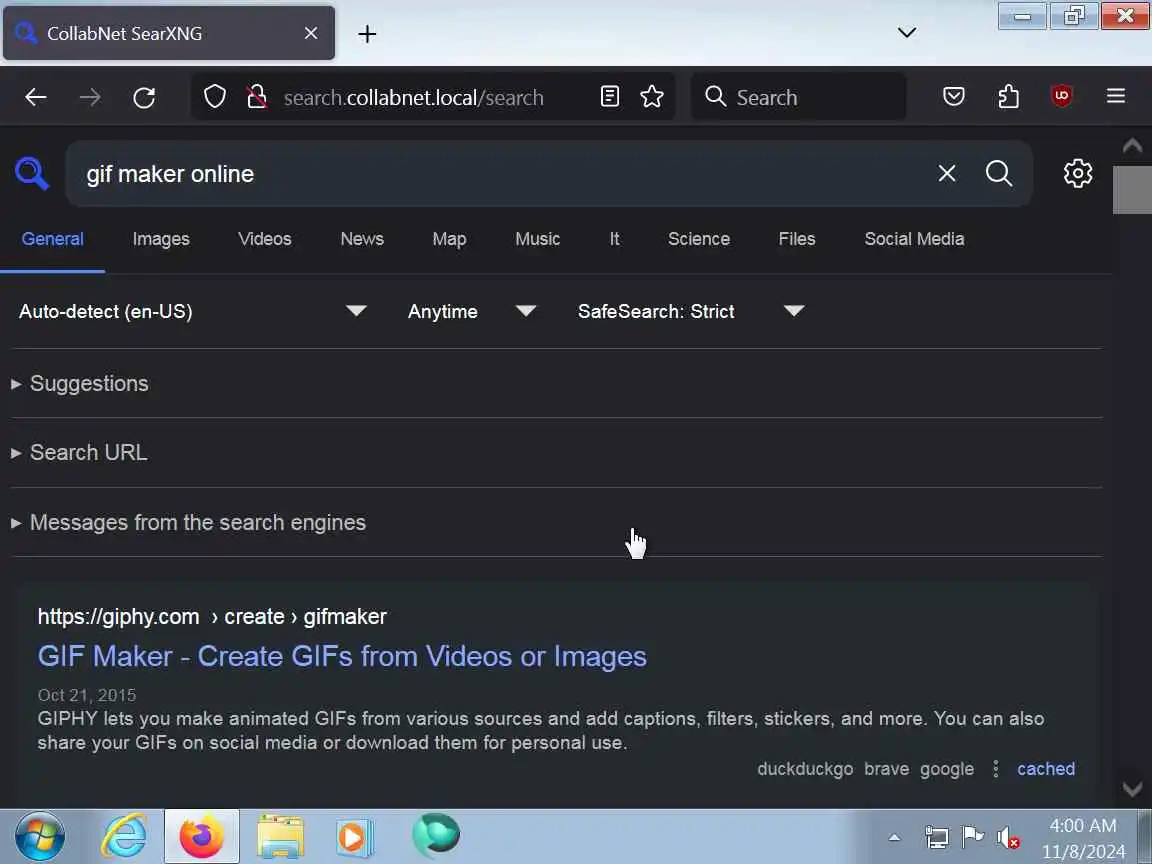1152x864 pixels.
Task: Launch Internet Explorer from the taskbar
Action: click(124, 836)
